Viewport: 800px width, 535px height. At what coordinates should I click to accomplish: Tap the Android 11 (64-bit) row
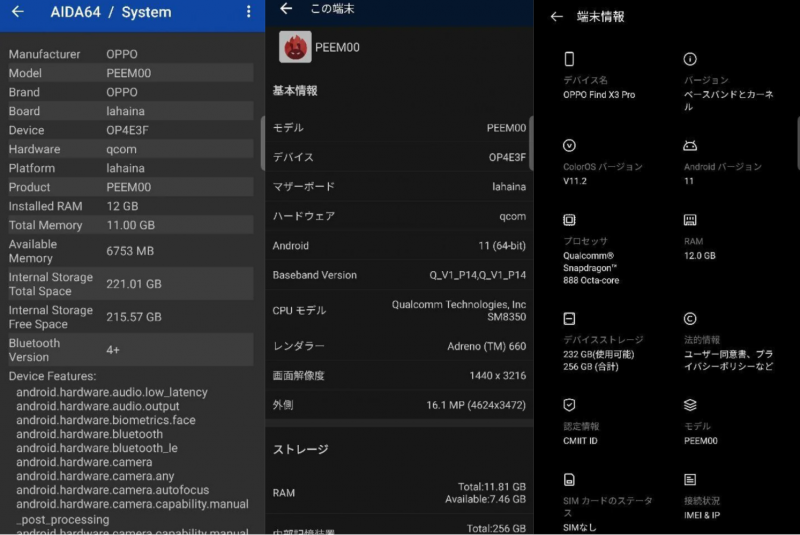pyautogui.click(x=399, y=246)
